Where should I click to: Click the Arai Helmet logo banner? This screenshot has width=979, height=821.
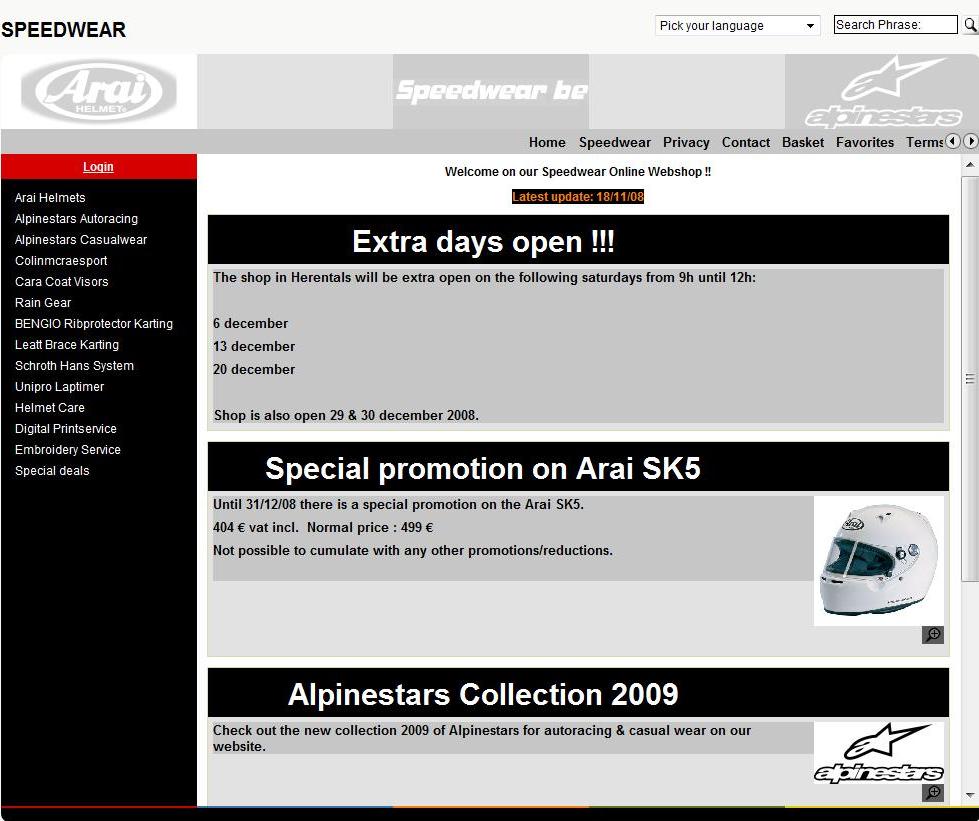tap(99, 91)
